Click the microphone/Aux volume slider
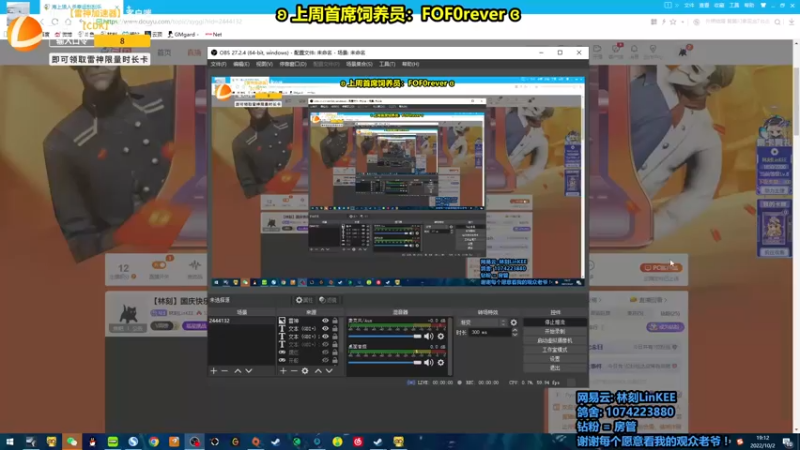Viewport: 800px width, 450px height. click(x=385, y=336)
